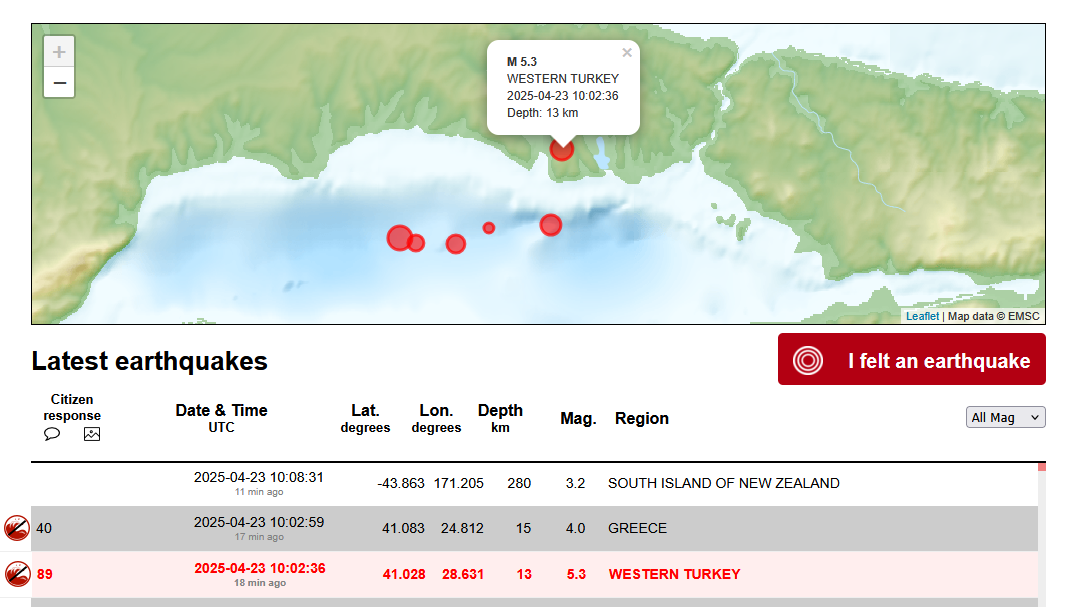Screen dimensions: 1068x607
Task: Open the WESTERN TURKEY M 5.3 entry
Action: [x=674, y=574]
